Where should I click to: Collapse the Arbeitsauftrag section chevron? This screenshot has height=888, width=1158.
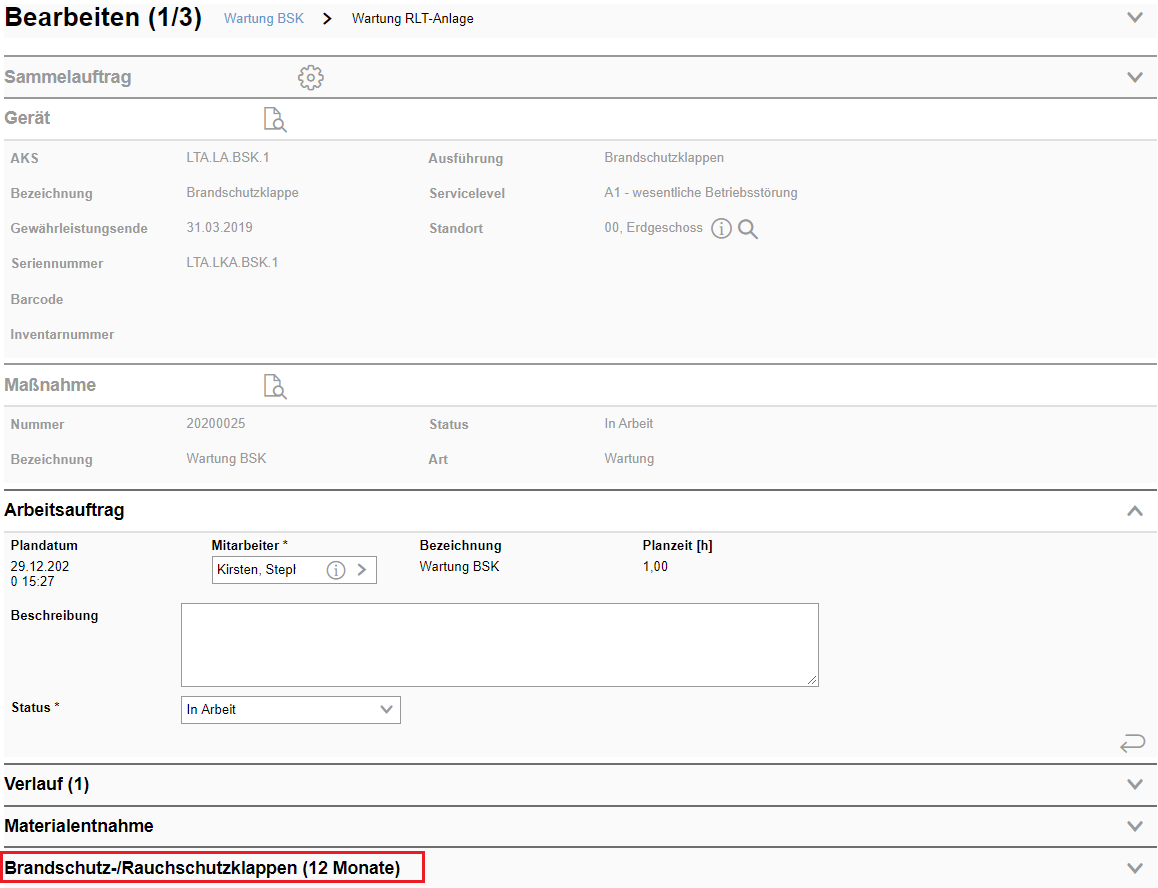click(1134, 510)
